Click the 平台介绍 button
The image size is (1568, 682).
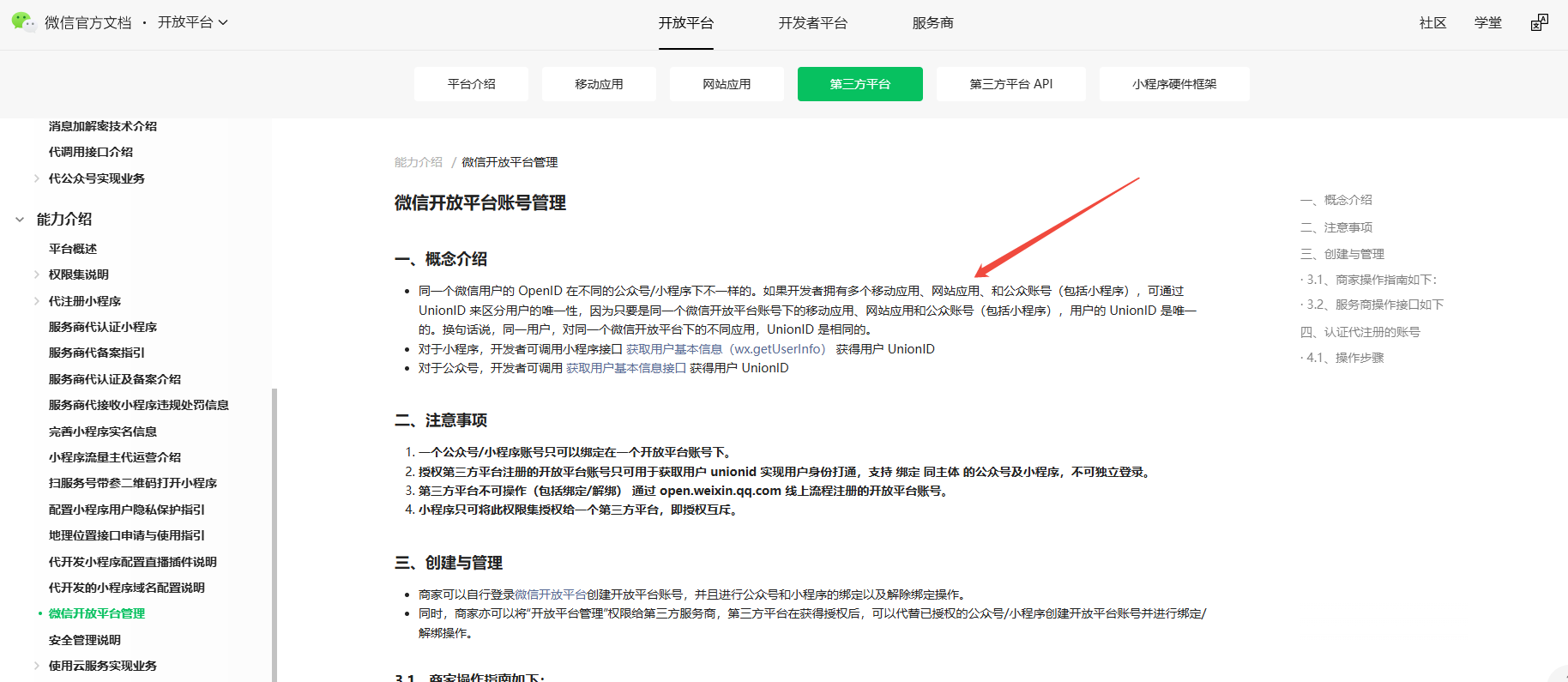(472, 84)
